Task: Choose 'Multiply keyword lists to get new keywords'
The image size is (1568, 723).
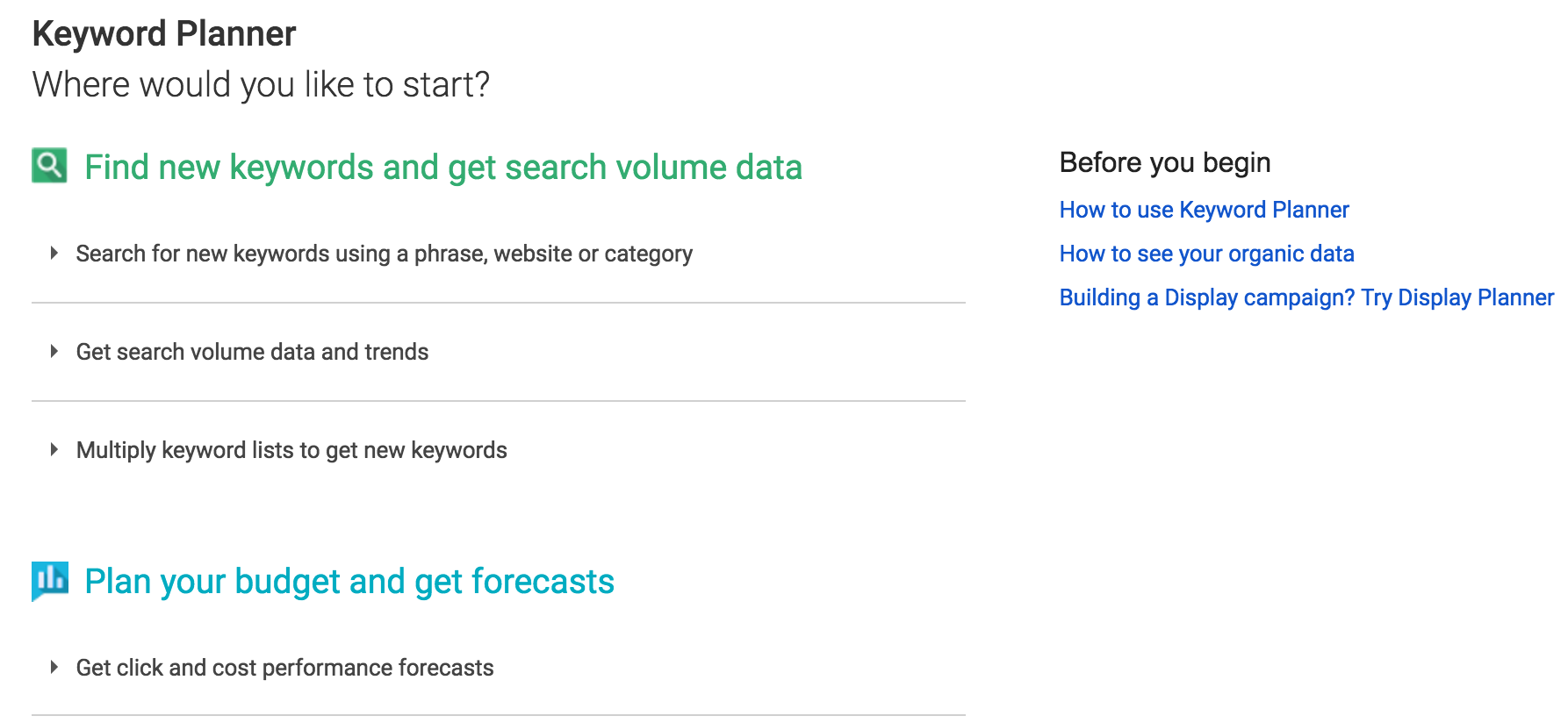Action: (291, 450)
